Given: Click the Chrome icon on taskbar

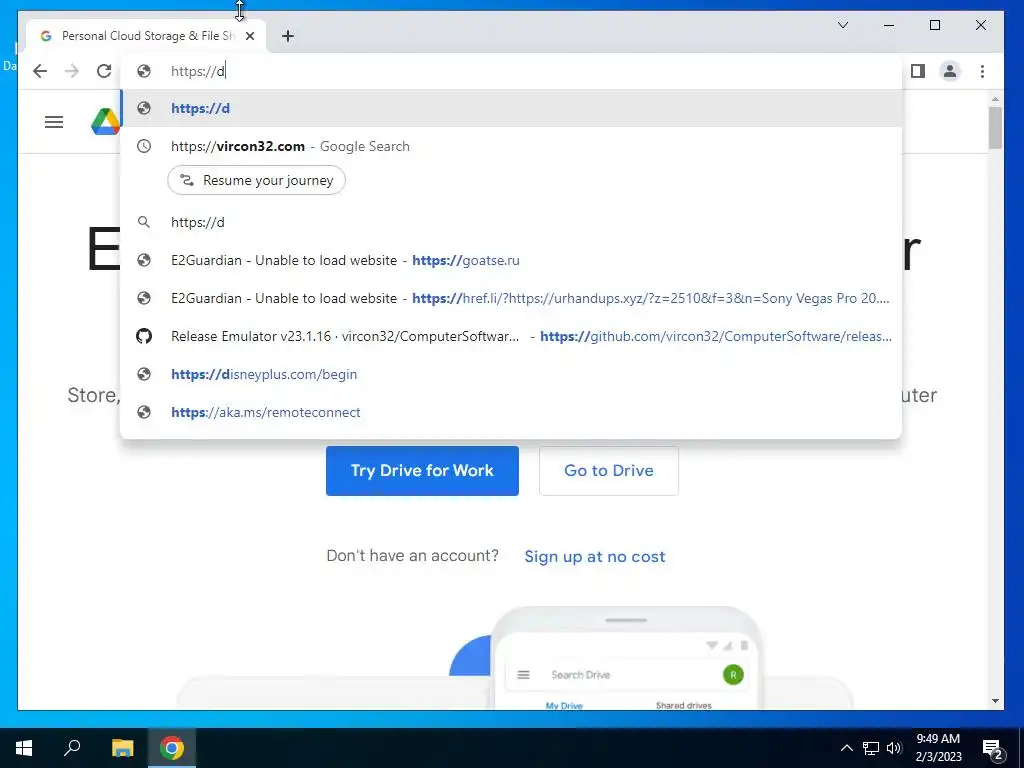Looking at the screenshot, I should [172, 748].
